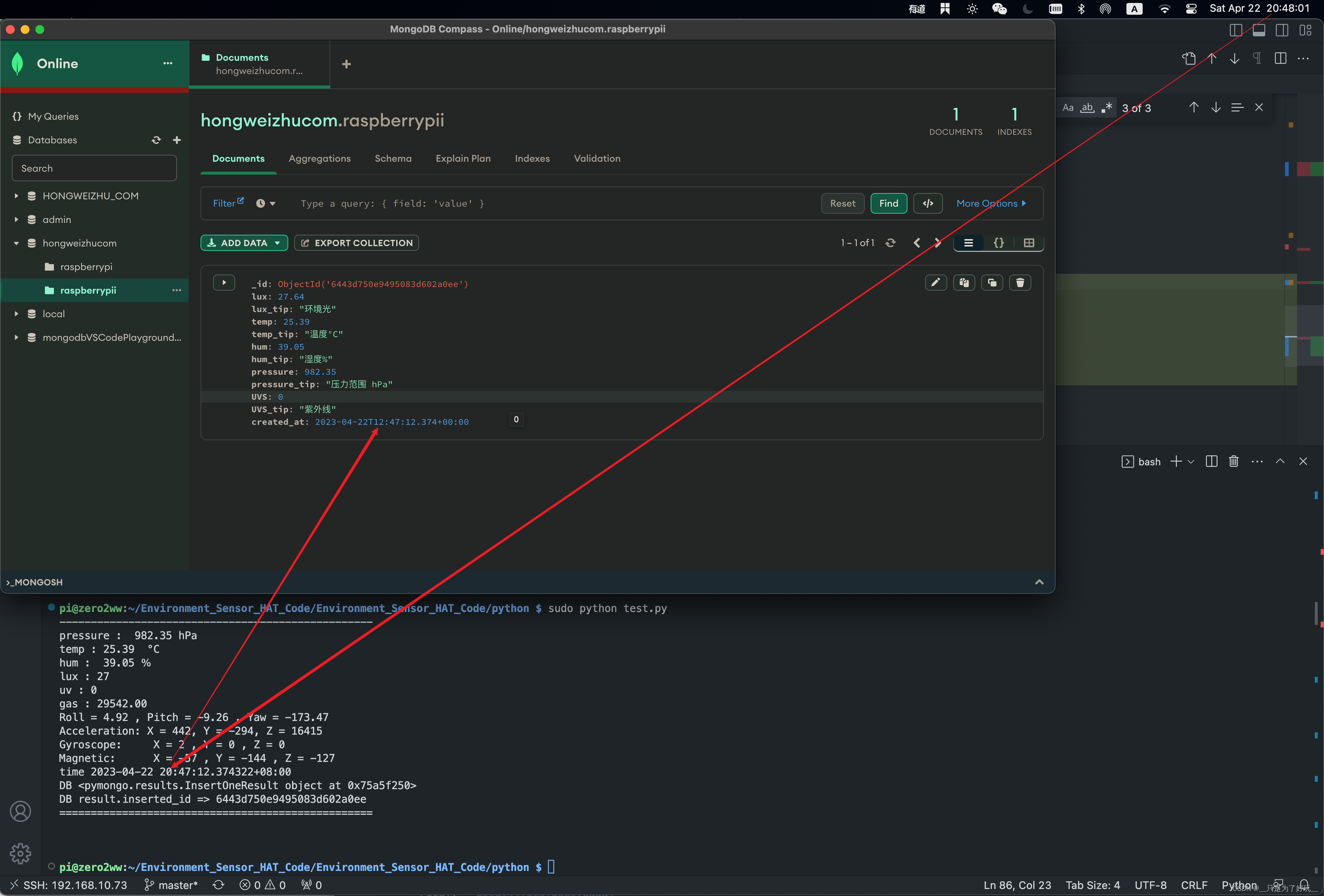
Task: Copy the document to clipboard
Action: (964, 283)
